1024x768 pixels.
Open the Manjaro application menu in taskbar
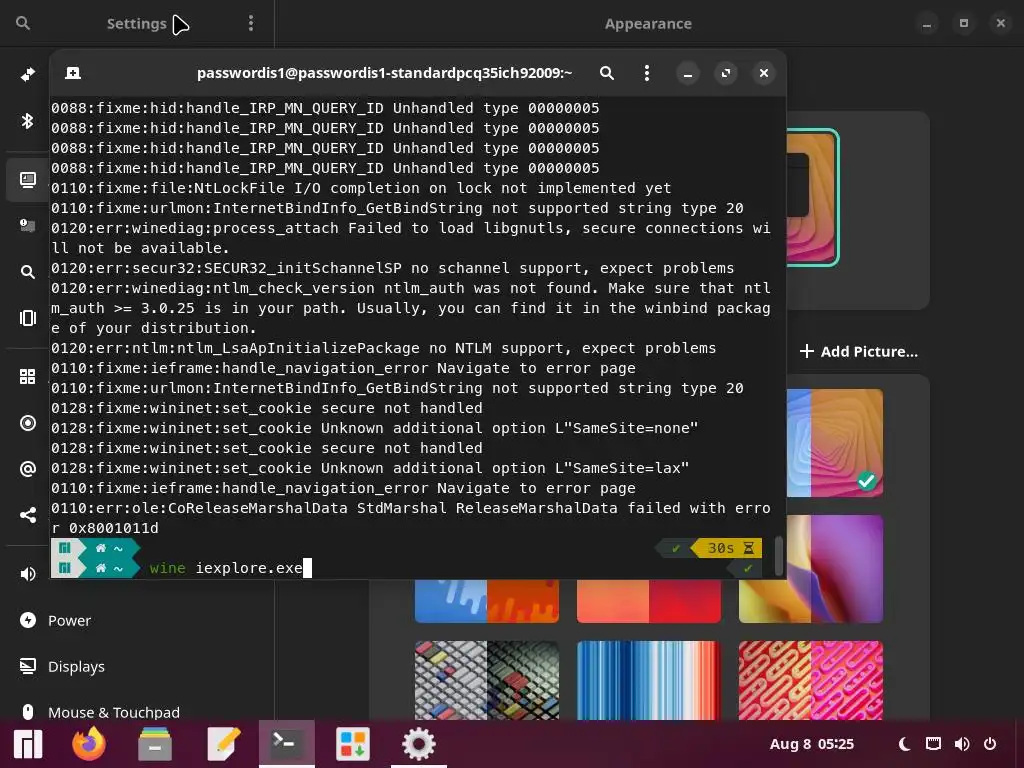[x=28, y=744]
